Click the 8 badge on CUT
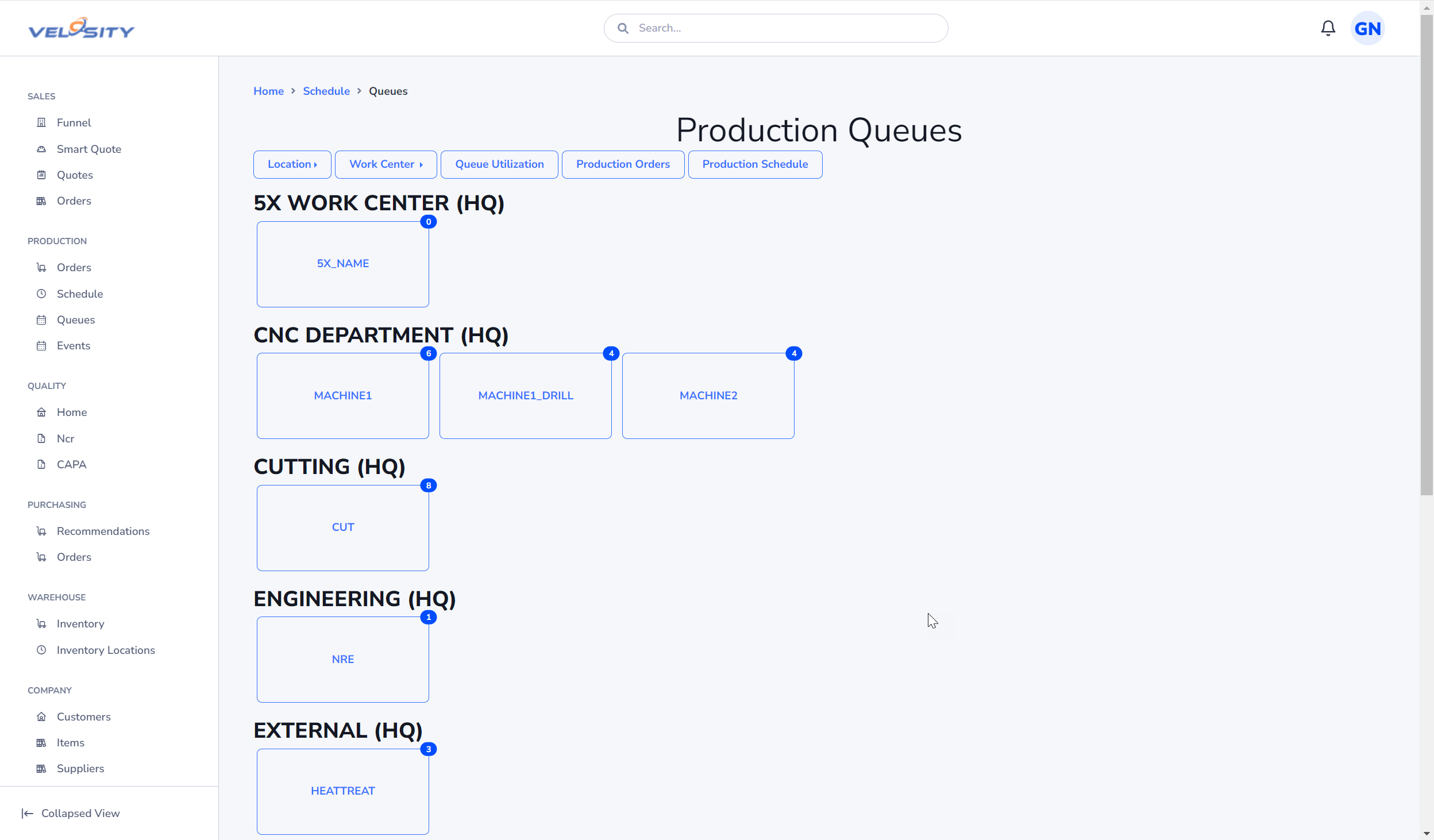1434x840 pixels. 429,485
